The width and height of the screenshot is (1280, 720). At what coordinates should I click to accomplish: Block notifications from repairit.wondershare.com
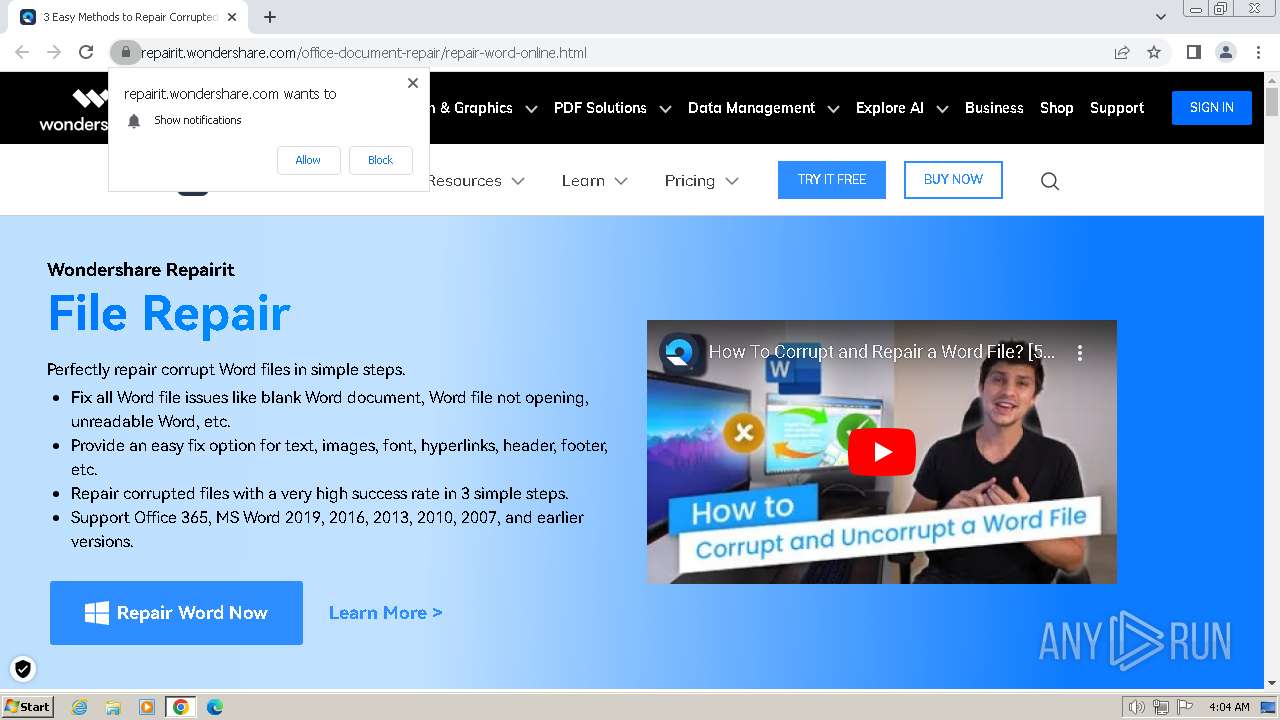point(380,160)
